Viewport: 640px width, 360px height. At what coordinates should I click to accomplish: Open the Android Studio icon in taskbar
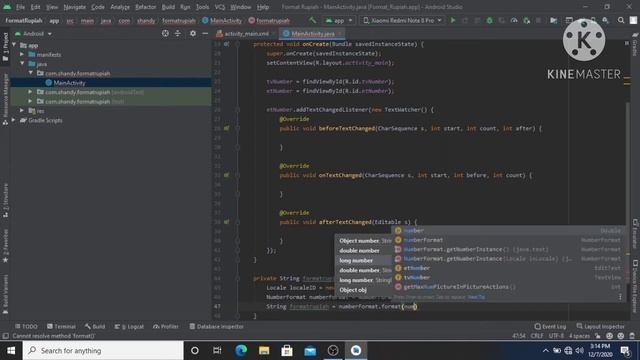tap(356, 350)
